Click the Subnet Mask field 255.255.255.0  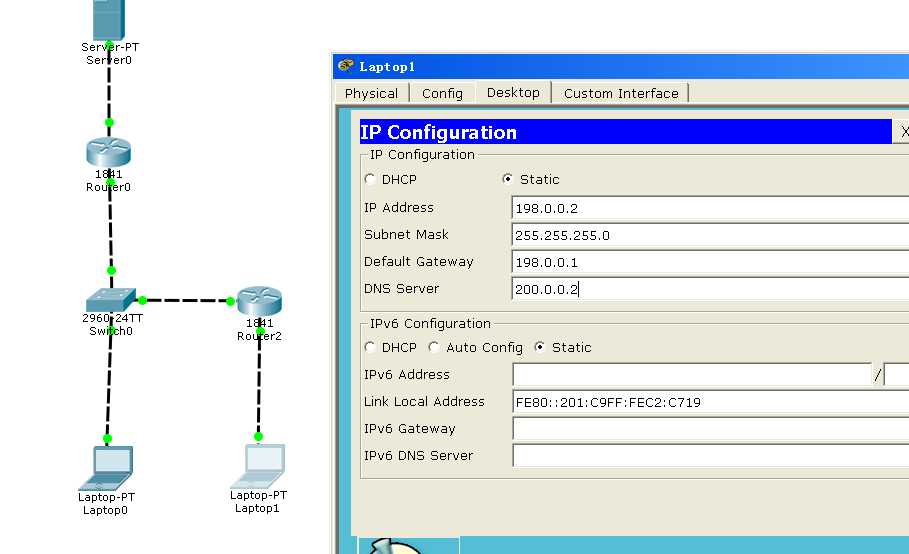coord(710,235)
